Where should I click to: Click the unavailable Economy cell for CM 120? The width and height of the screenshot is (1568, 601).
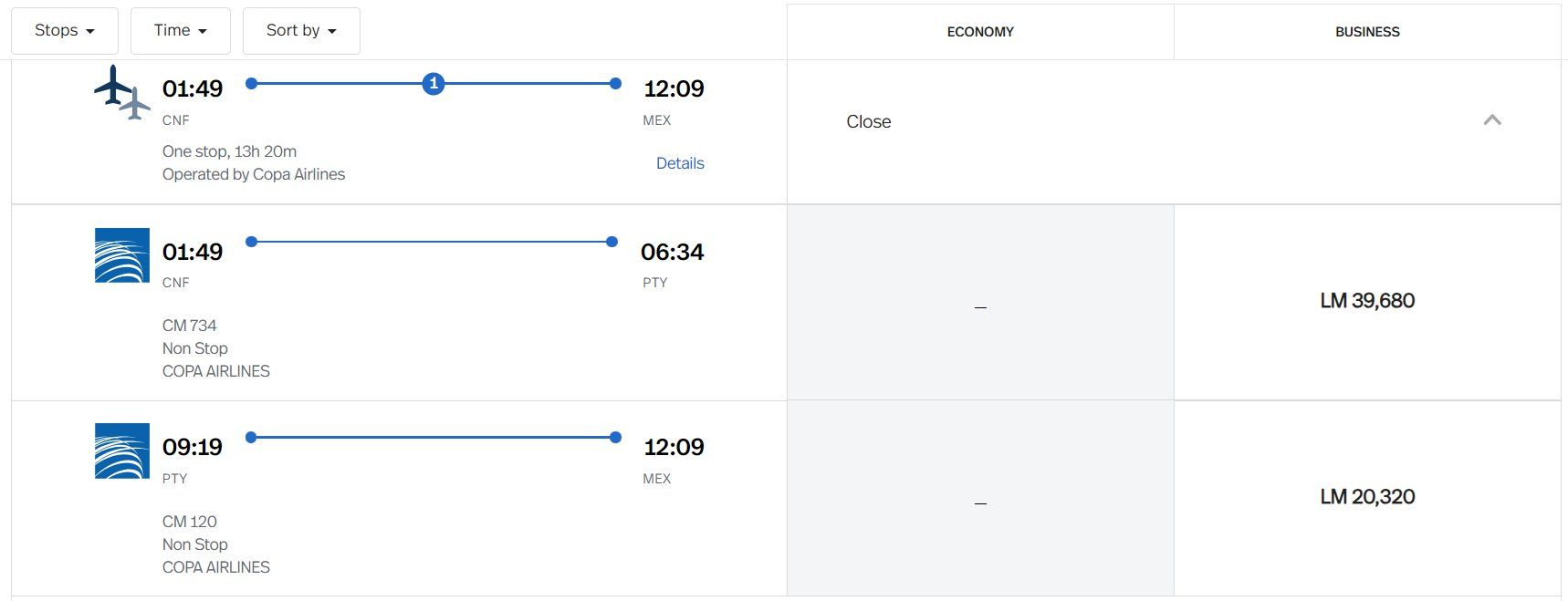(x=980, y=499)
